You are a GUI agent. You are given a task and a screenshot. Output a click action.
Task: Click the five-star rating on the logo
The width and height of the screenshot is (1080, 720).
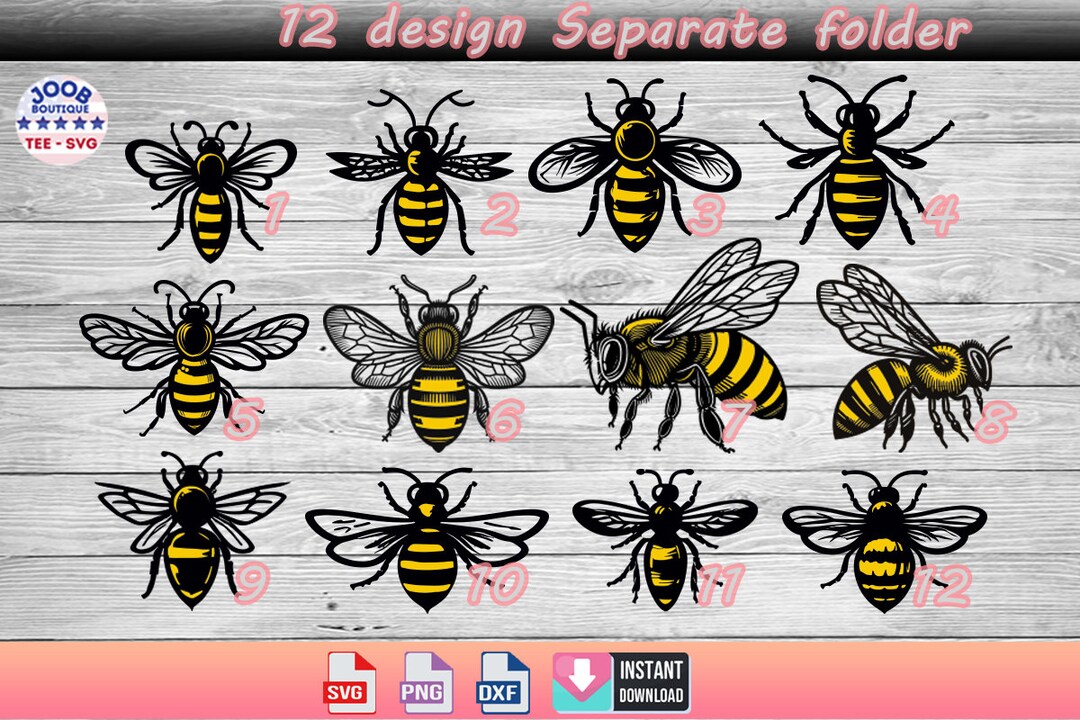point(60,125)
